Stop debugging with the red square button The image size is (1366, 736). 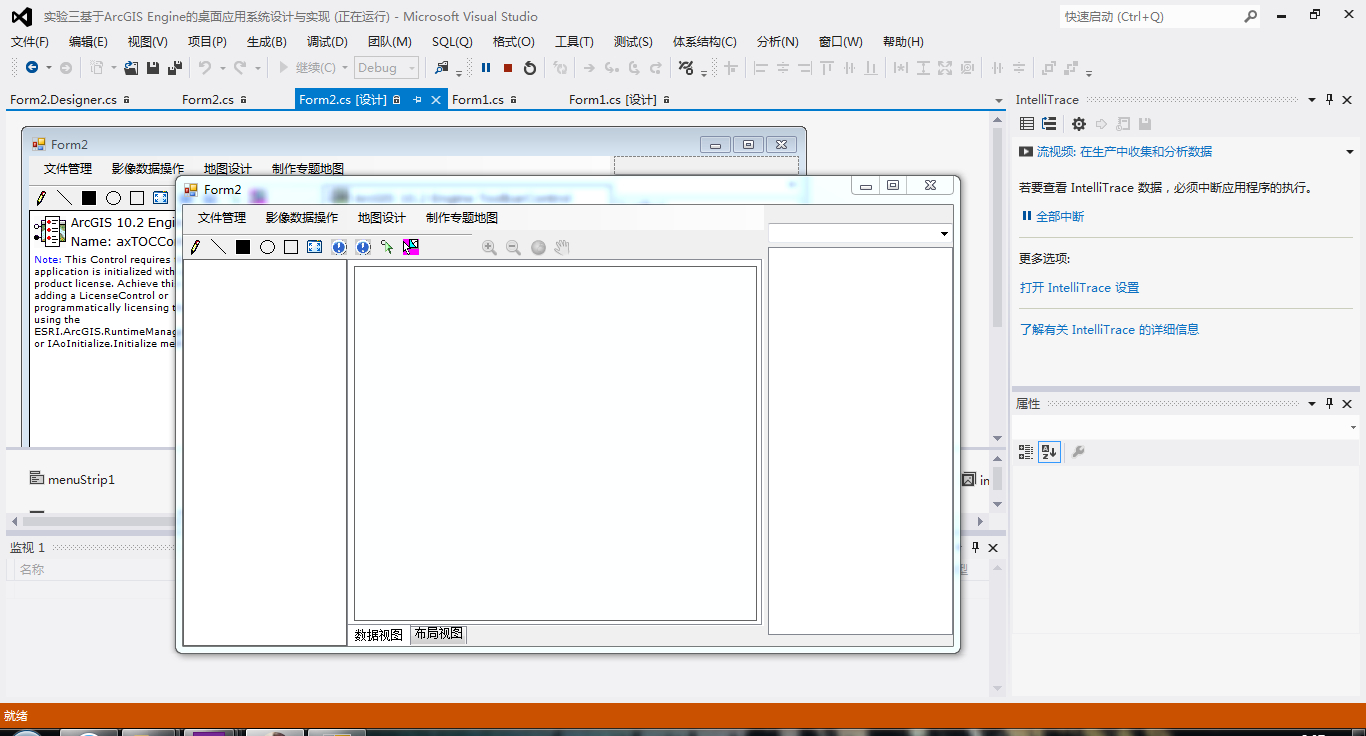click(x=508, y=68)
